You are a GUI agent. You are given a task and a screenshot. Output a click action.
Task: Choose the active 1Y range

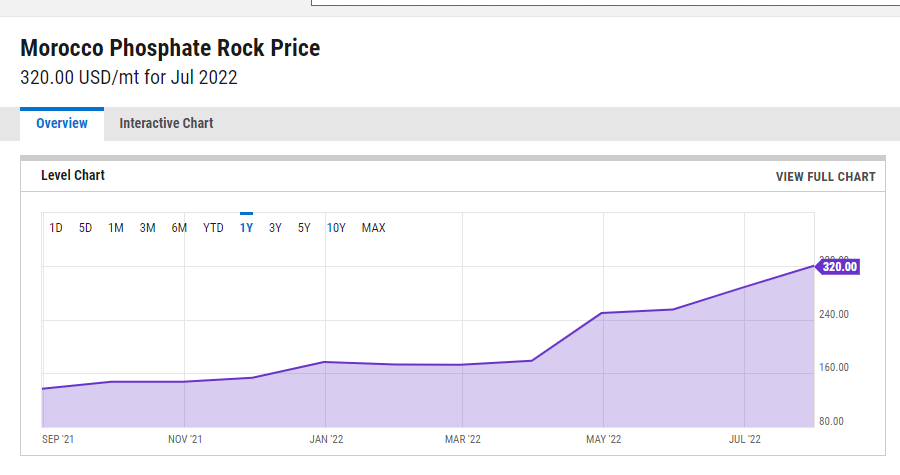click(246, 228)
